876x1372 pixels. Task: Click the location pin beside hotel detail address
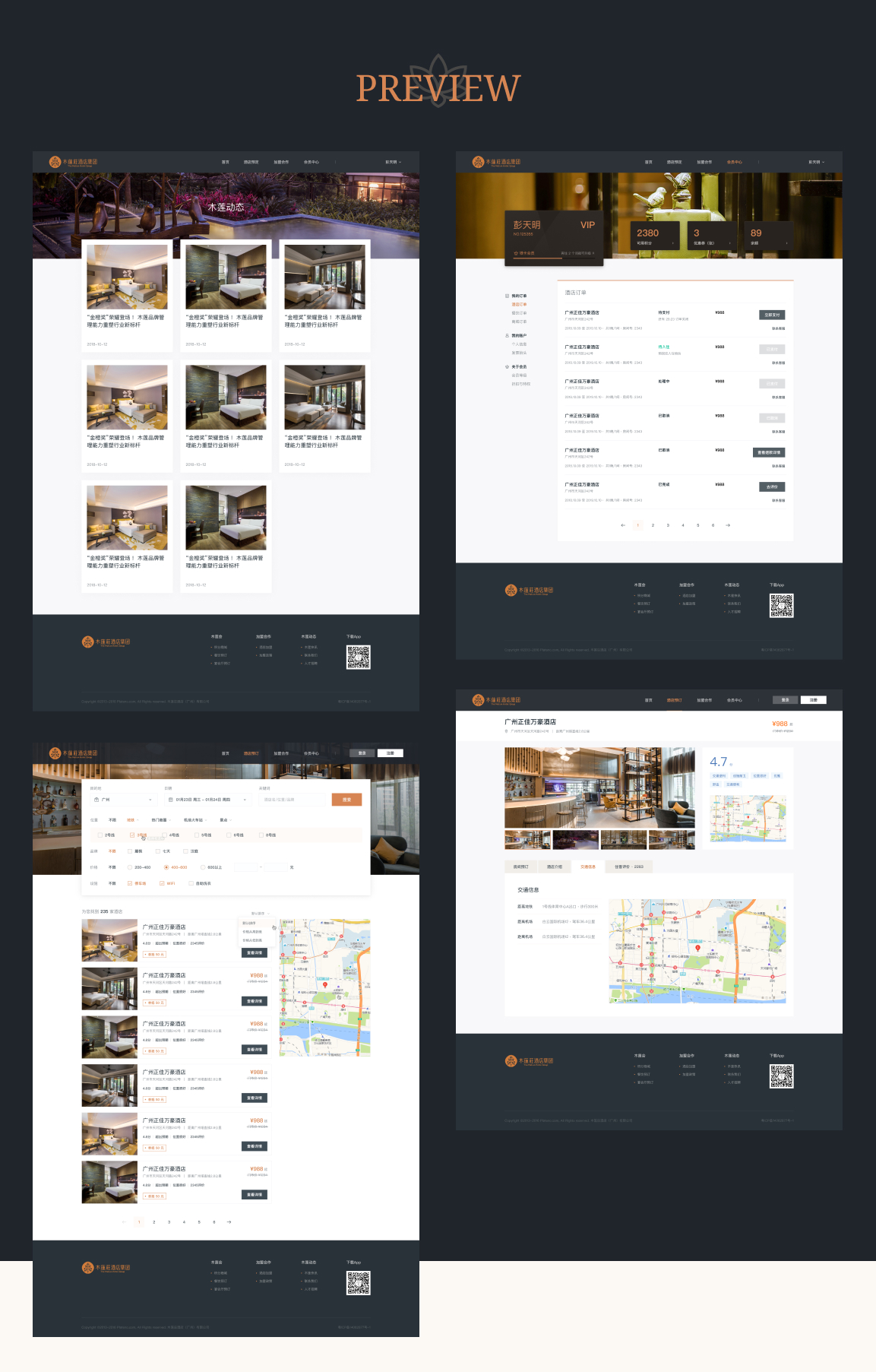point(507,731)
